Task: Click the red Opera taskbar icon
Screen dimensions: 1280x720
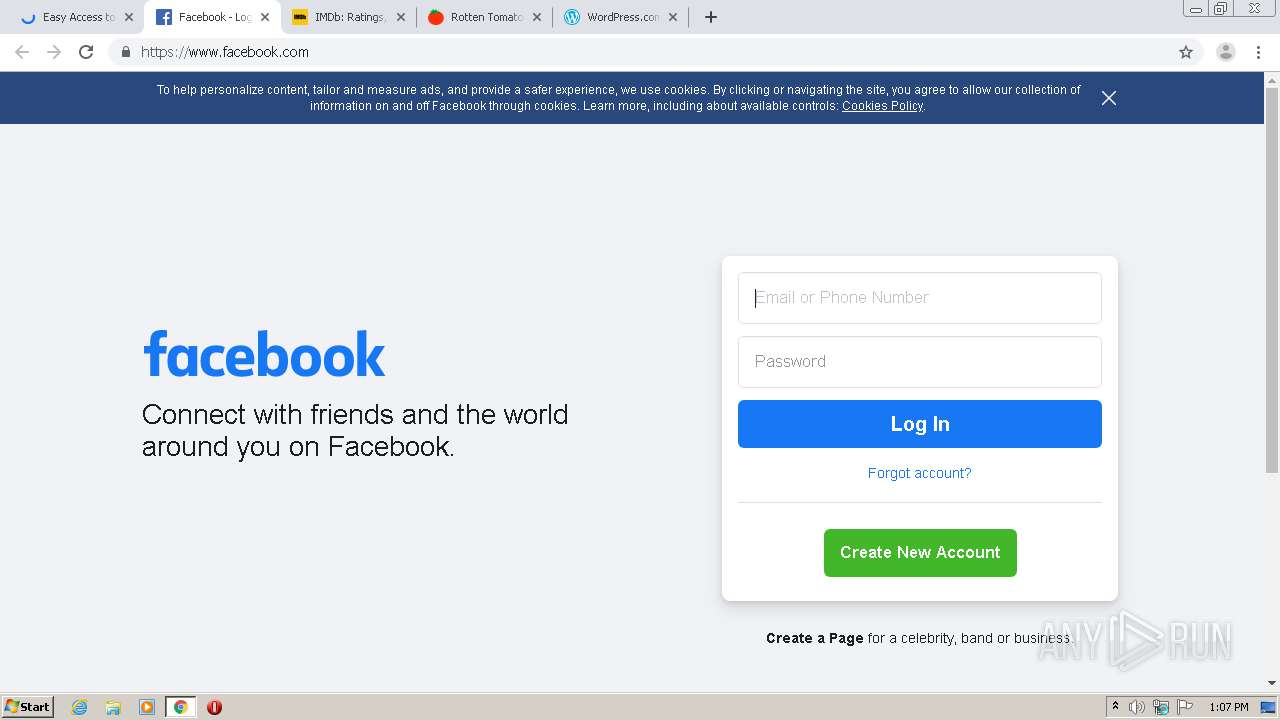Action: click(214, 707)
